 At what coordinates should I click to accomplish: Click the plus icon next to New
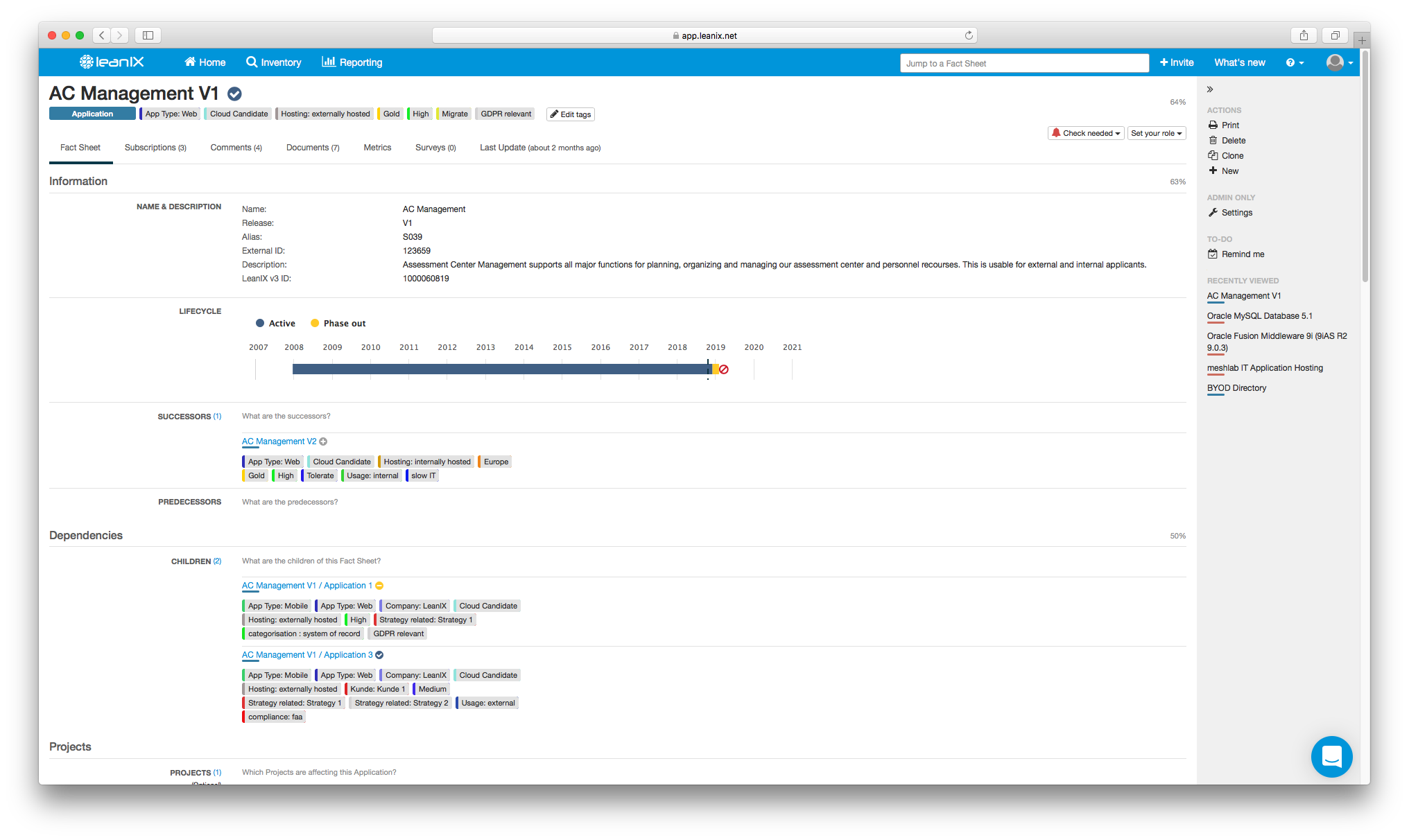click(1213, 170)
